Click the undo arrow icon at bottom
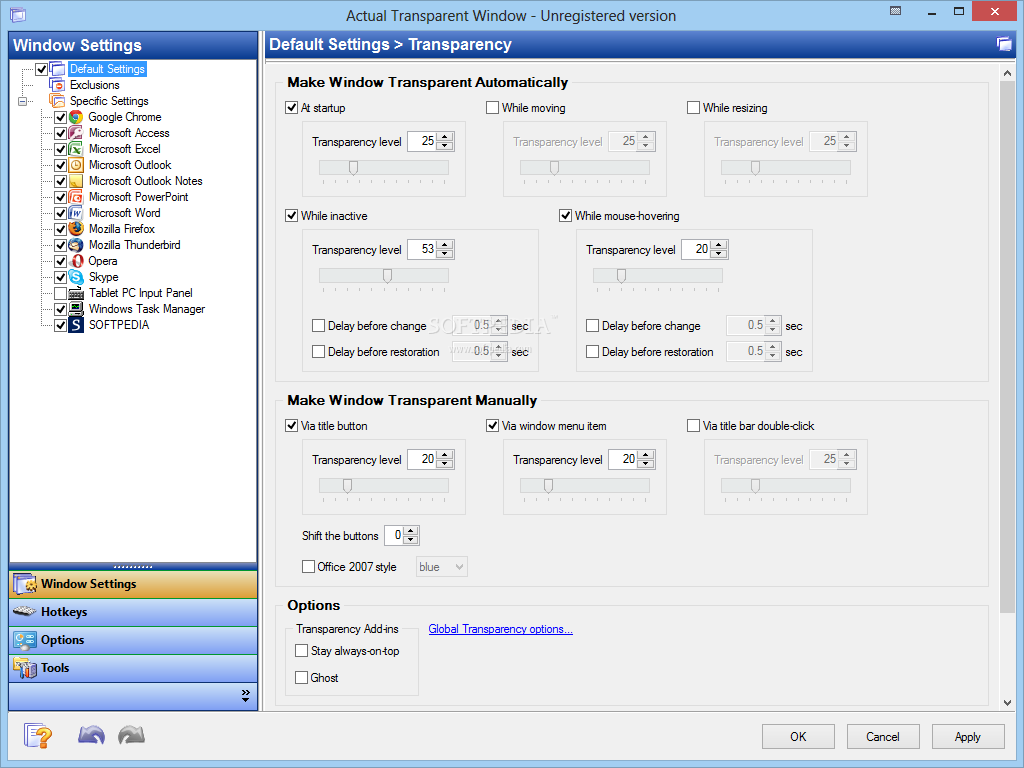The image size is (1024, 768). [91, 735]
